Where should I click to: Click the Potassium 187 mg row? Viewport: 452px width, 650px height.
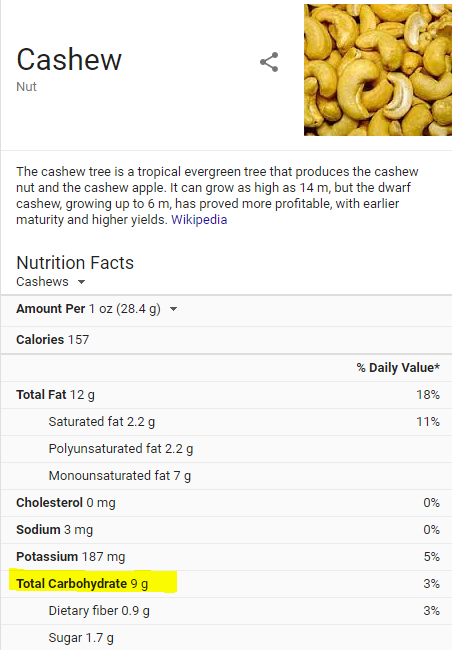226,557
